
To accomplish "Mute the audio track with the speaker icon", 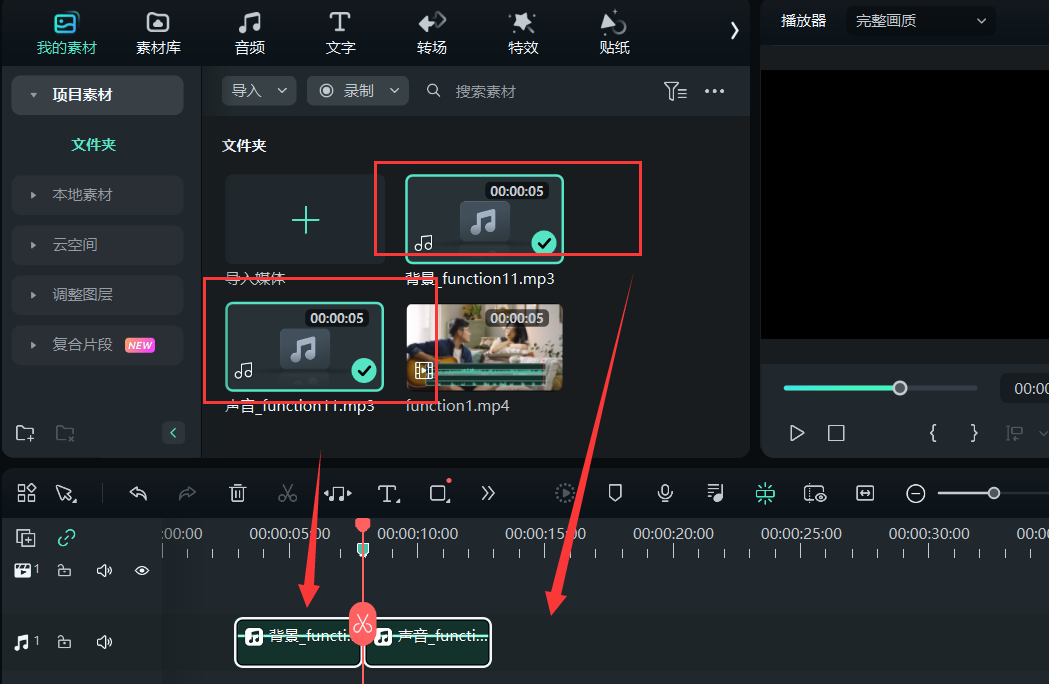I will tap(104, 641).
